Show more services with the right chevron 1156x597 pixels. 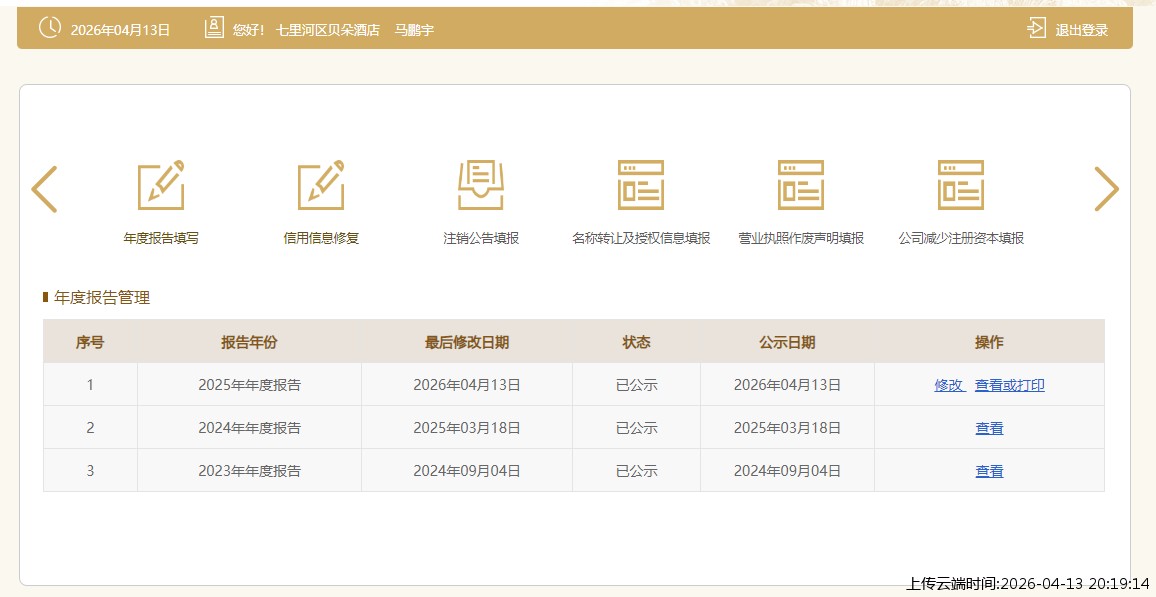pos(1106,189)
